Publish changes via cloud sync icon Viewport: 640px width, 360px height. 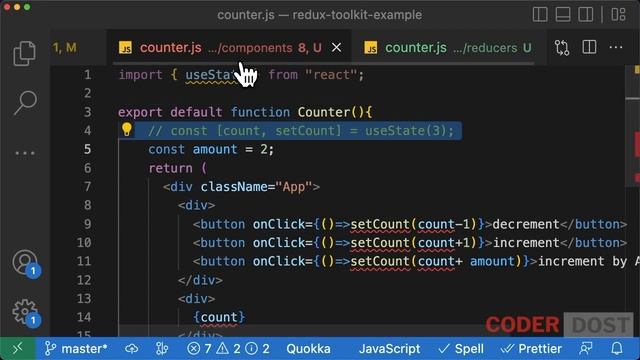point(131,349)
